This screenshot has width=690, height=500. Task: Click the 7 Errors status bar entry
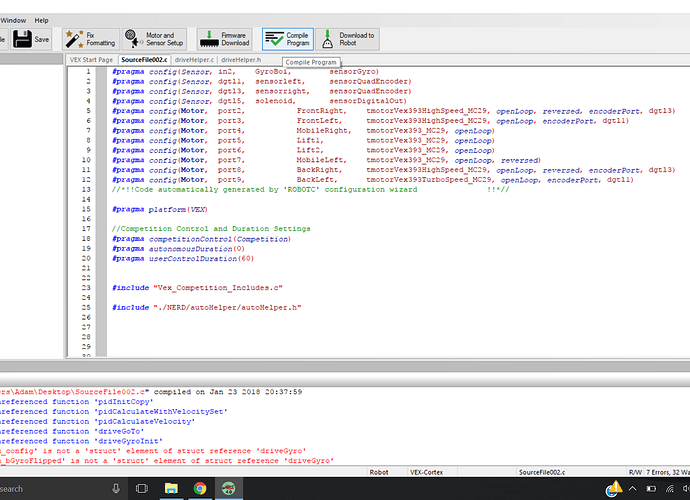[x=667, y=472]
